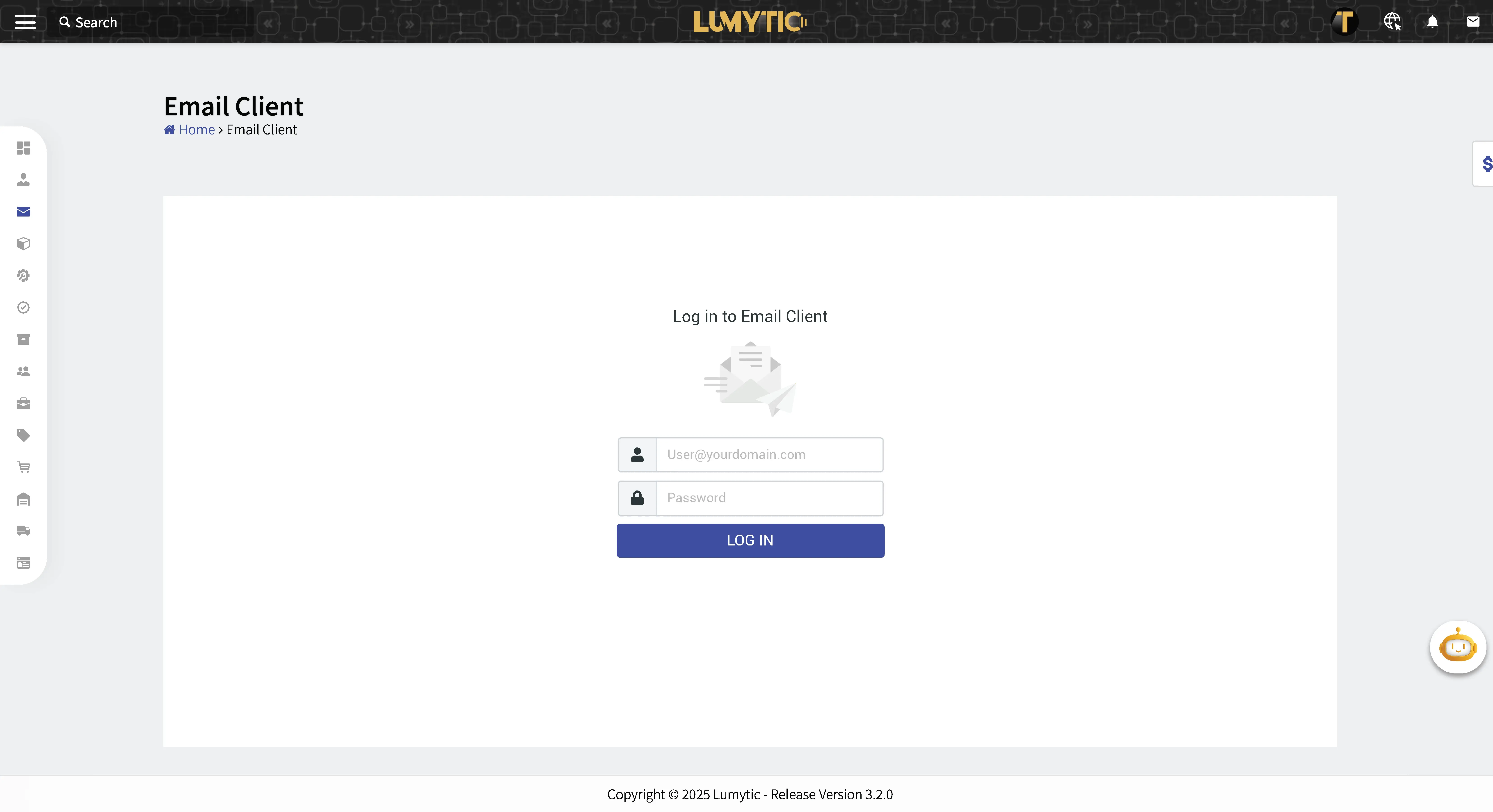Open the mail icon at top right
This screenshot has width=1493, height=812.
tap(1473, 22)
